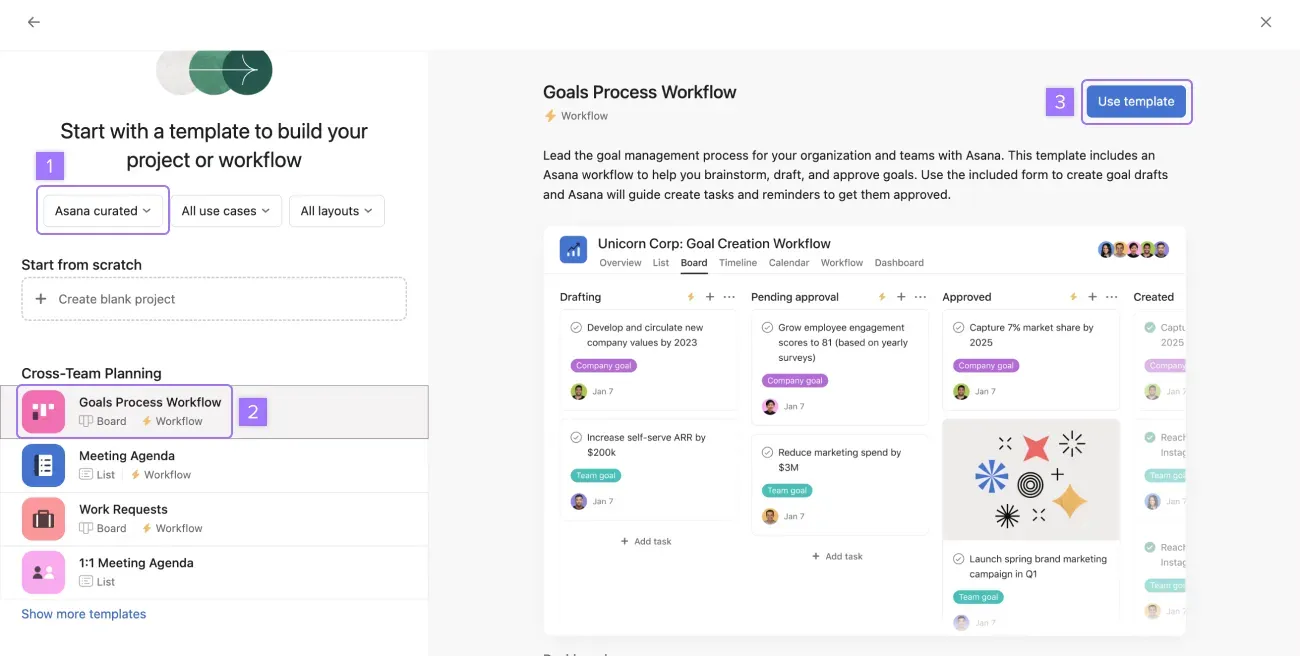
Task: Select Work Requests template
Action: click(x=214, y=519)
